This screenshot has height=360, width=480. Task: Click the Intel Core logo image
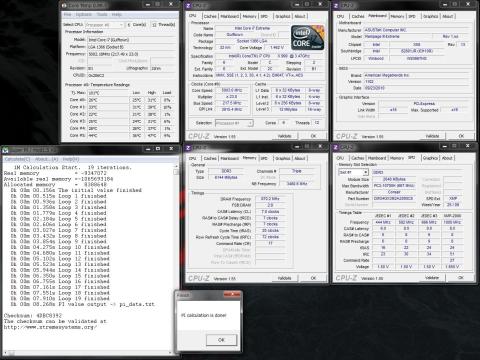coord(307,38)
